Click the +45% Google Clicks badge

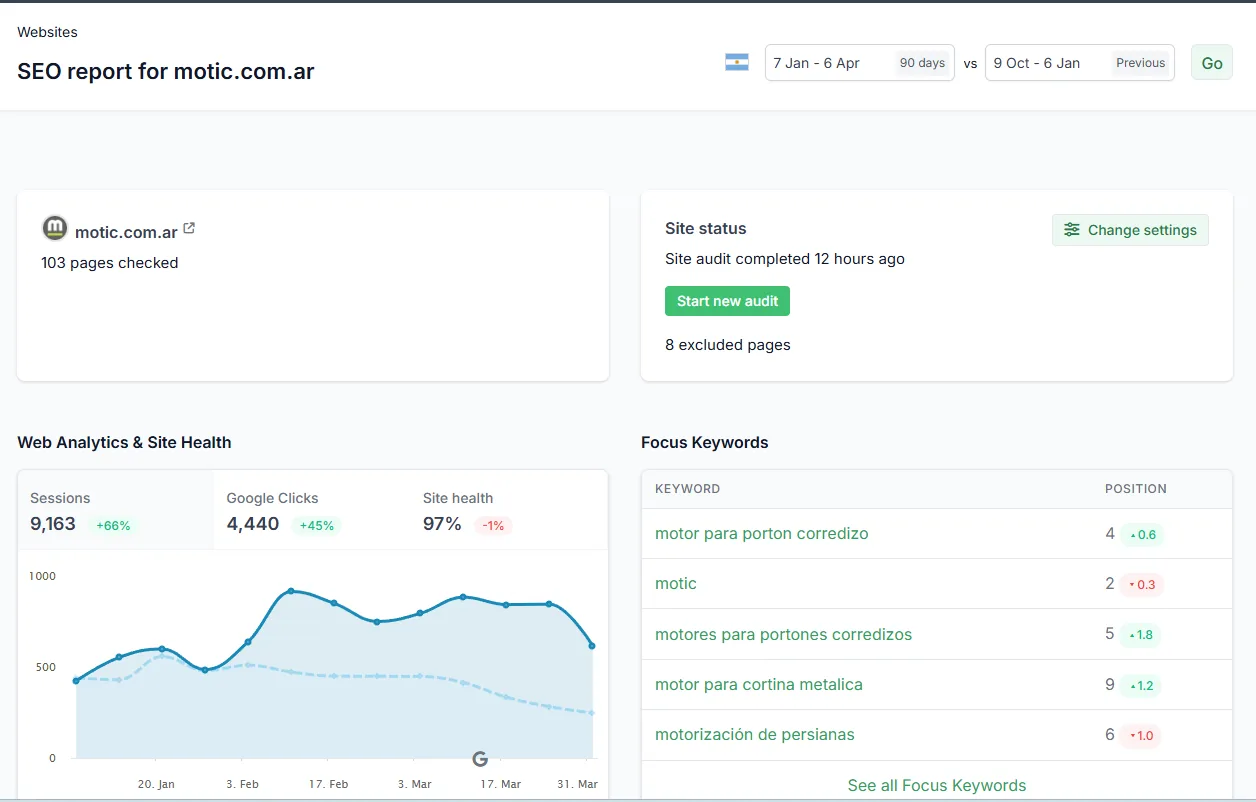coord(316,525)
